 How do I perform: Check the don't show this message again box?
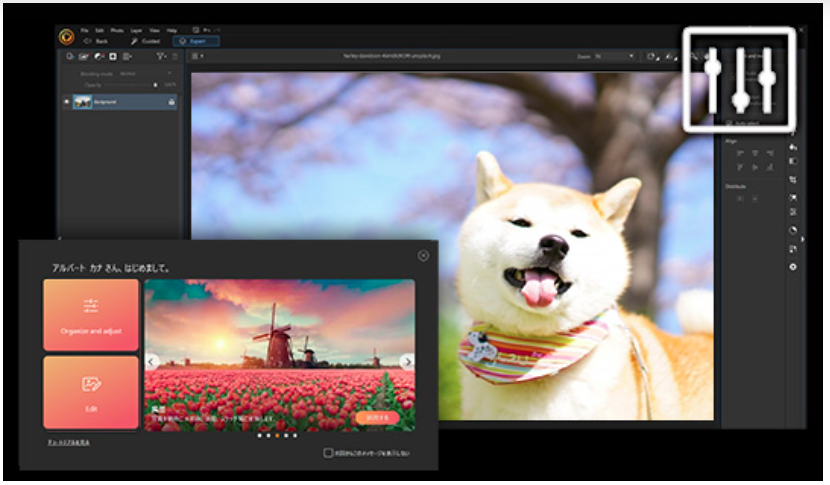point(328,453)
